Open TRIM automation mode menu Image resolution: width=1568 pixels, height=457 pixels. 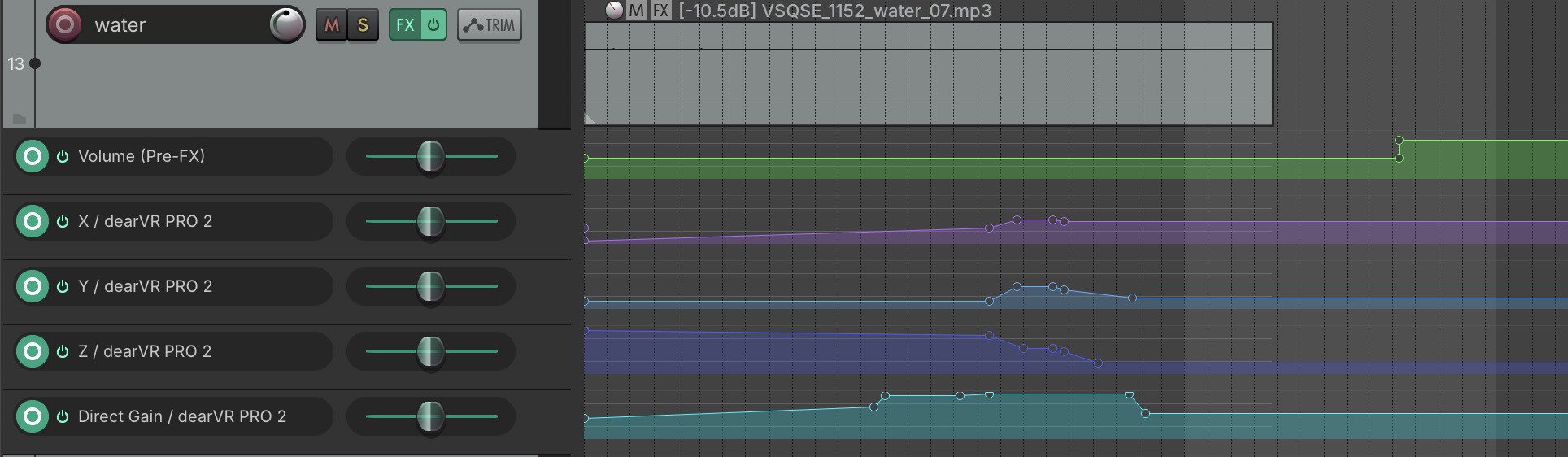(489, 25)
